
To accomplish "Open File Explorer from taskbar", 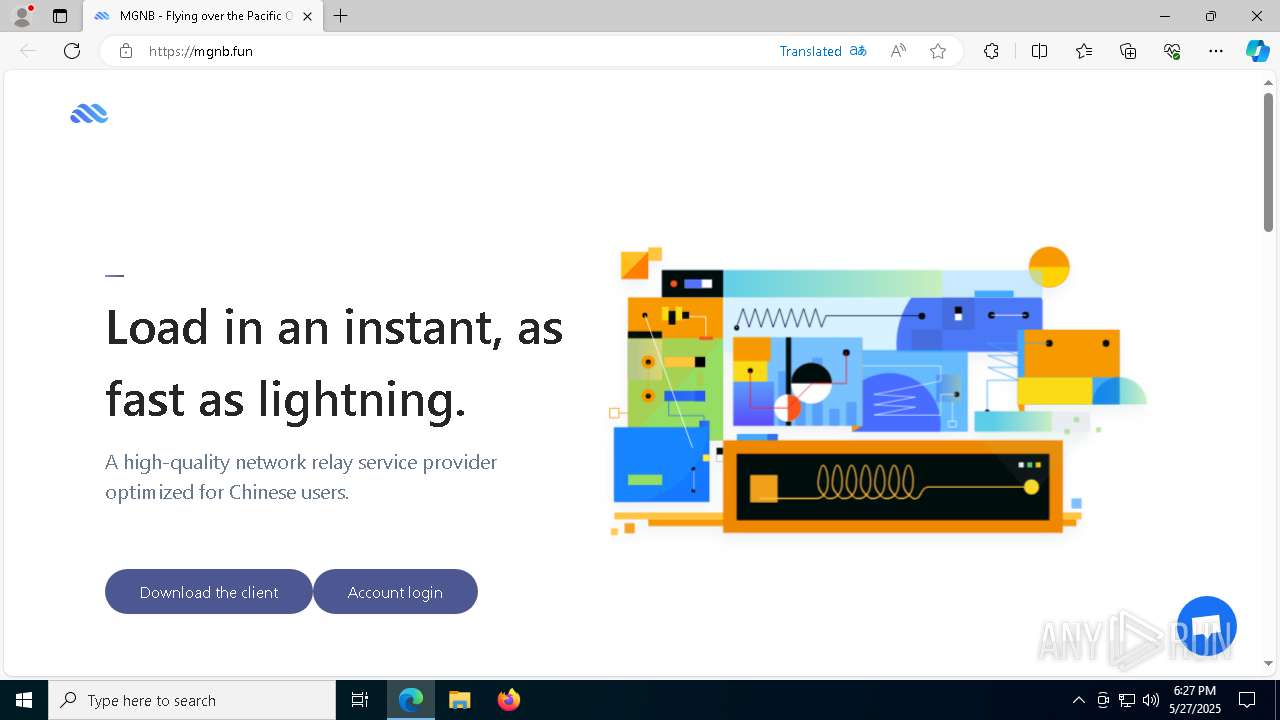I will (460, 700).
